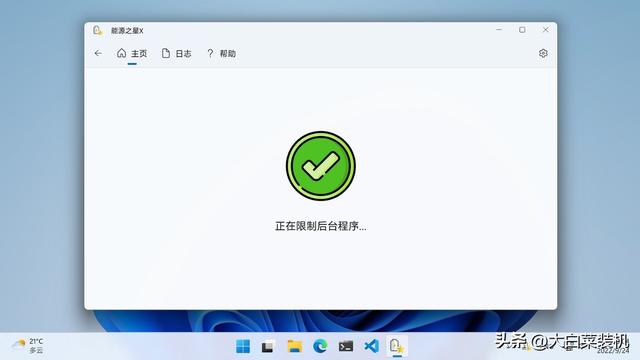
Task: Open Microsoft Edge from the taskbar
Action: [320, 346]
